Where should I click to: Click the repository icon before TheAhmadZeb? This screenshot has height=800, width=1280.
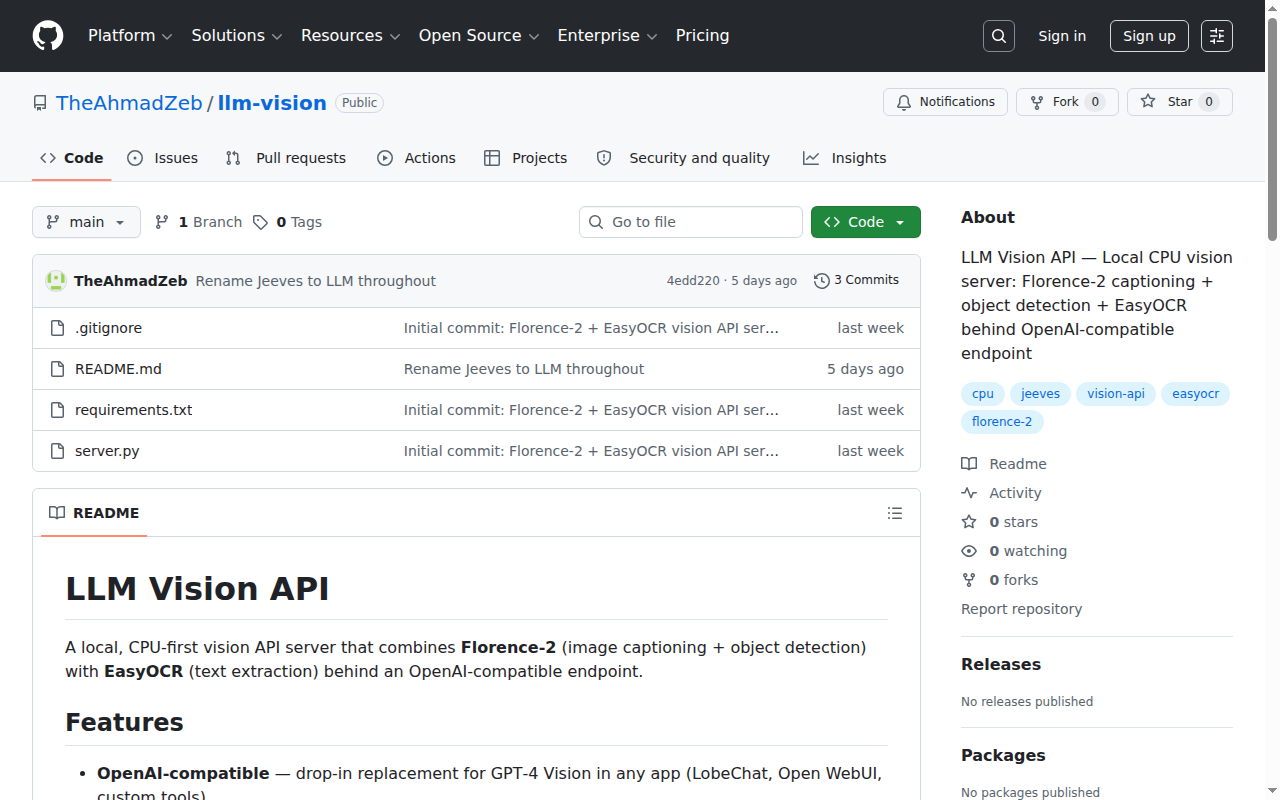click(x=40, y=103)
